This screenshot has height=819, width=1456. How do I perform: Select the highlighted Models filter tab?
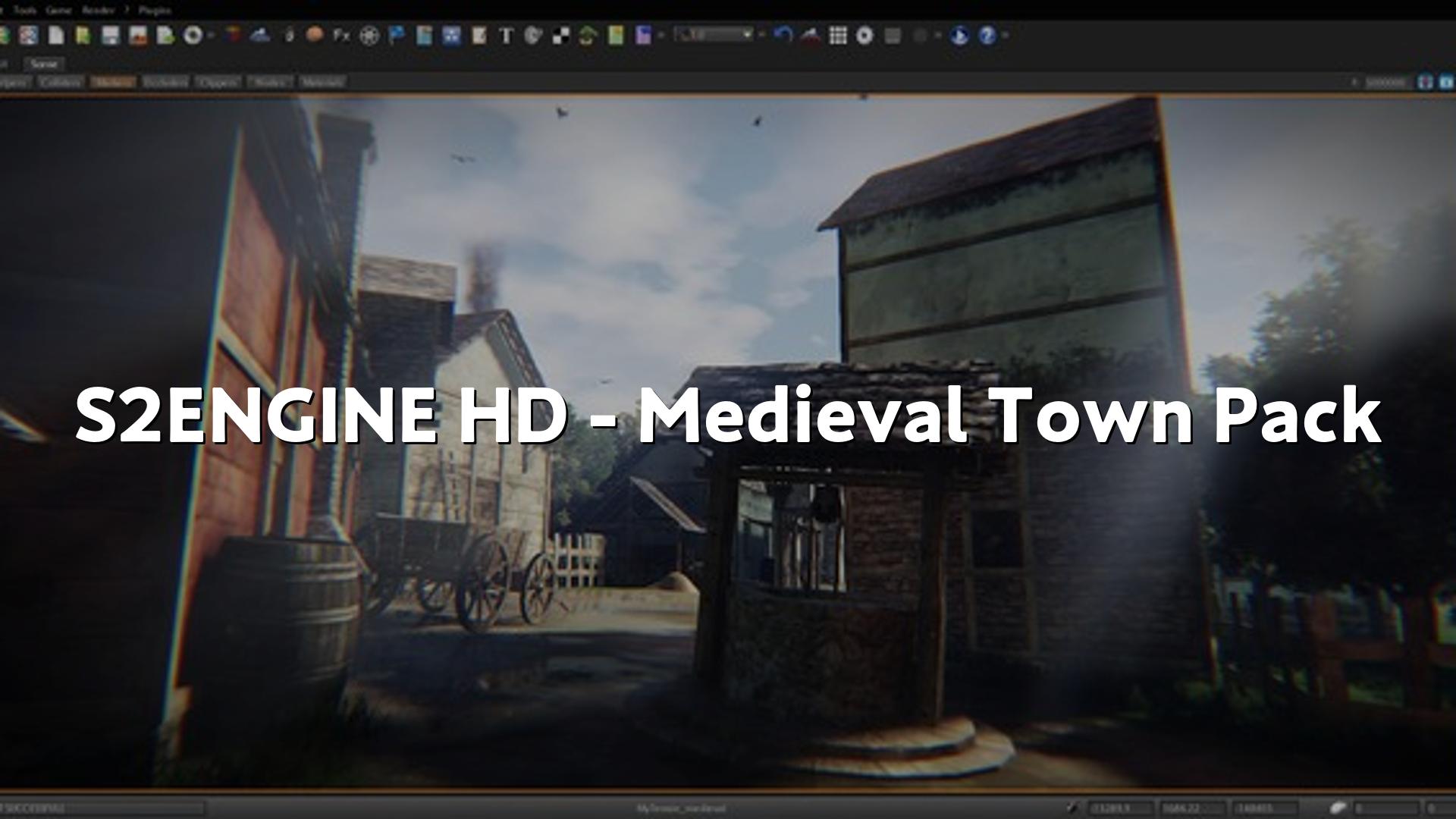pos(113,82)
